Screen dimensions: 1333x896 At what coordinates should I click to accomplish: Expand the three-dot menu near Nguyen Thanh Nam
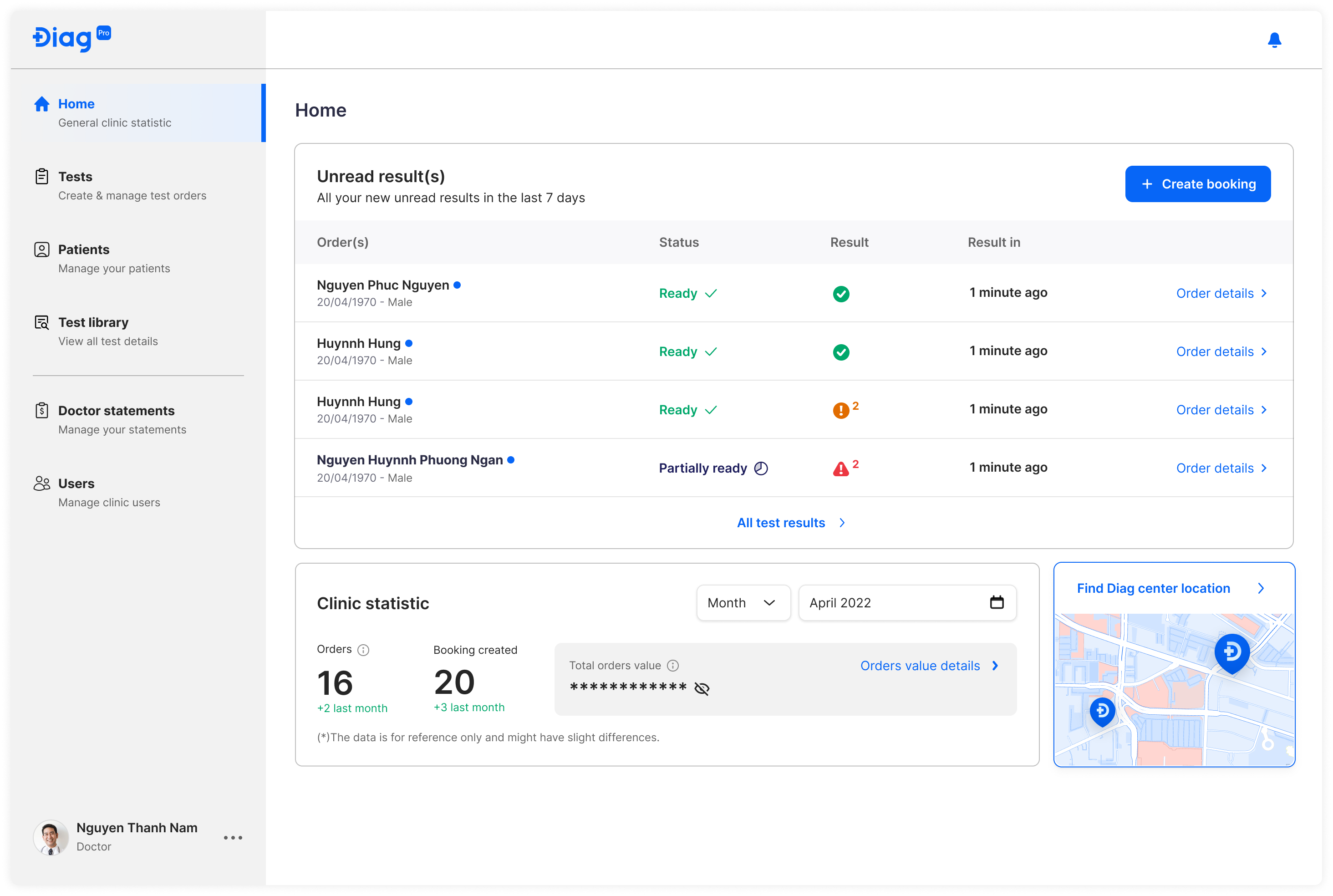click(x=233, y=838)
